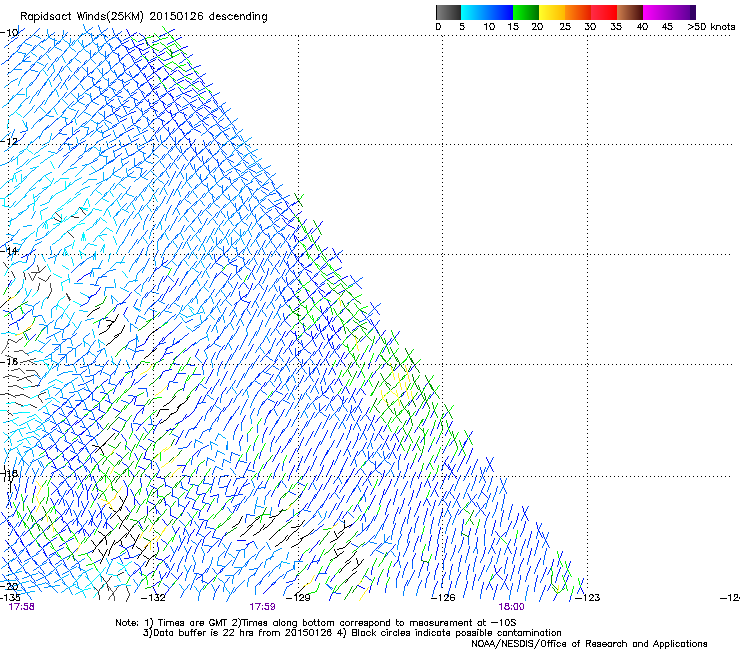Click the purple '18:00' time label

512,607
